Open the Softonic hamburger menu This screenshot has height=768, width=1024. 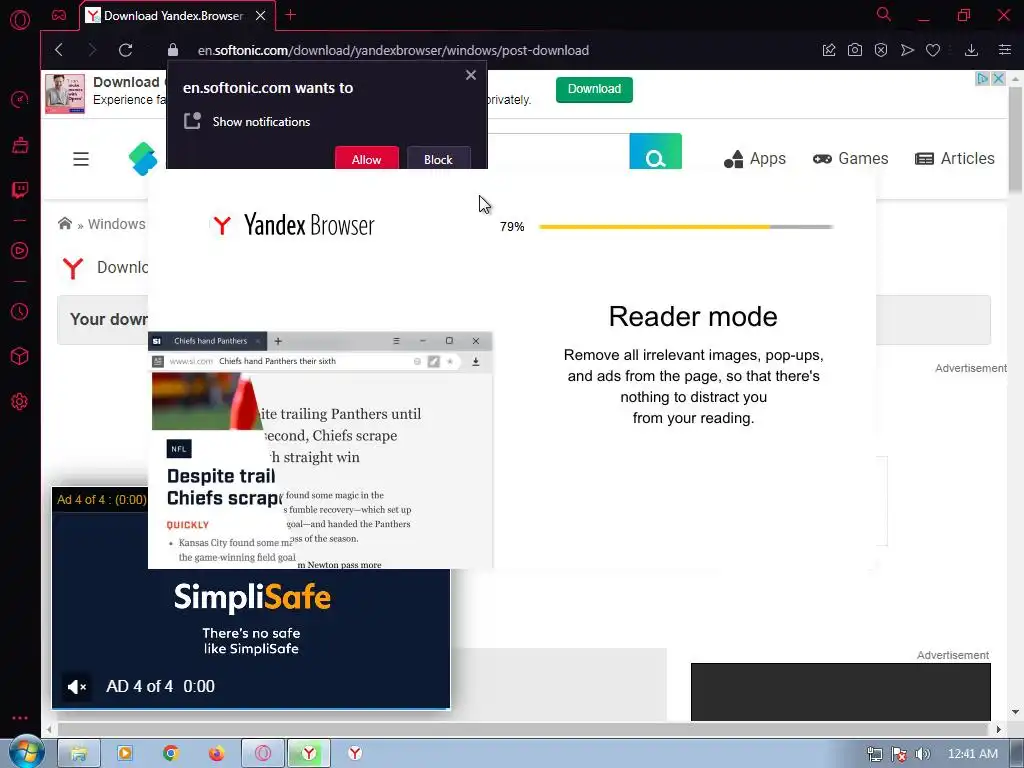[81, 159]
